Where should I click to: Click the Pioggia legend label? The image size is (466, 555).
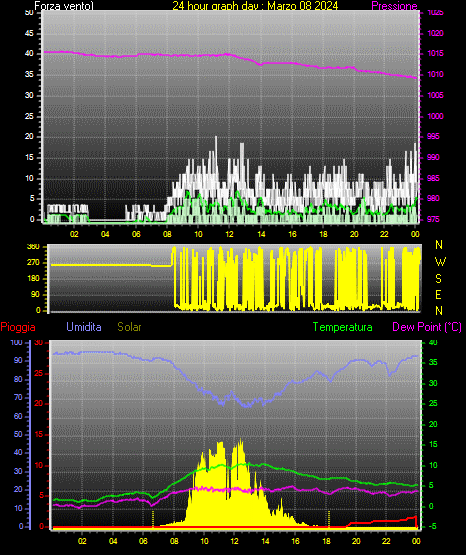[x=18, y=327]
